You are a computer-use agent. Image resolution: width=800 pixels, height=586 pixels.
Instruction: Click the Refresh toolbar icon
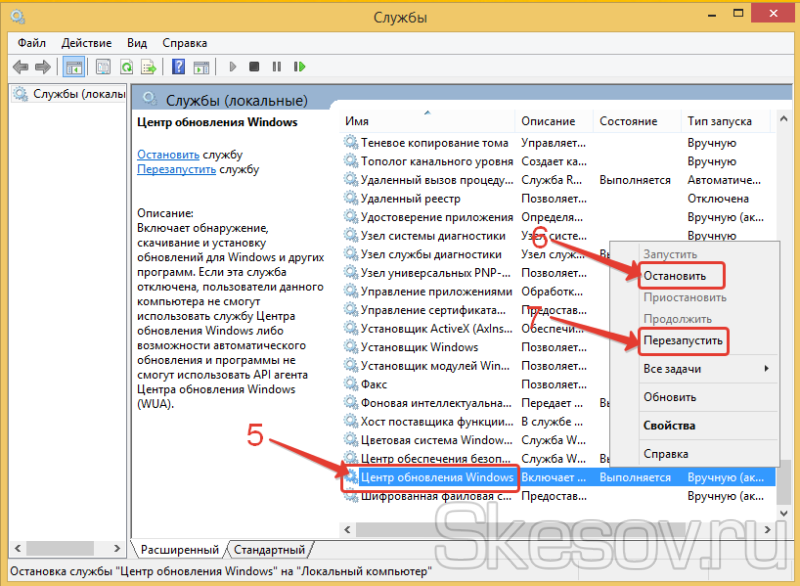point(126,67)
